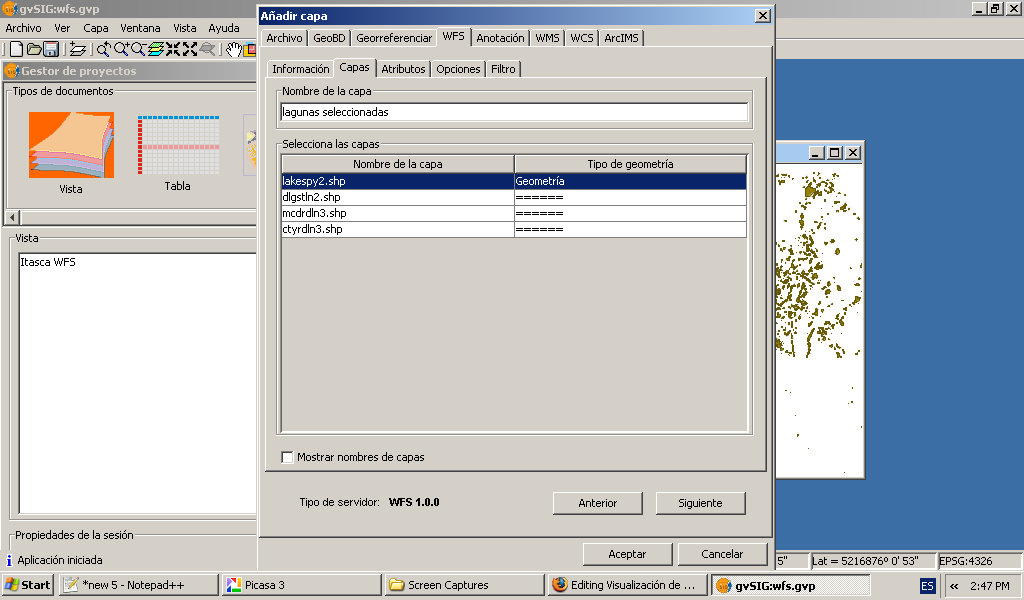Screen dimensions: 1024x600
Task: Click the Anterior button
Action: [x=597, y=503]
